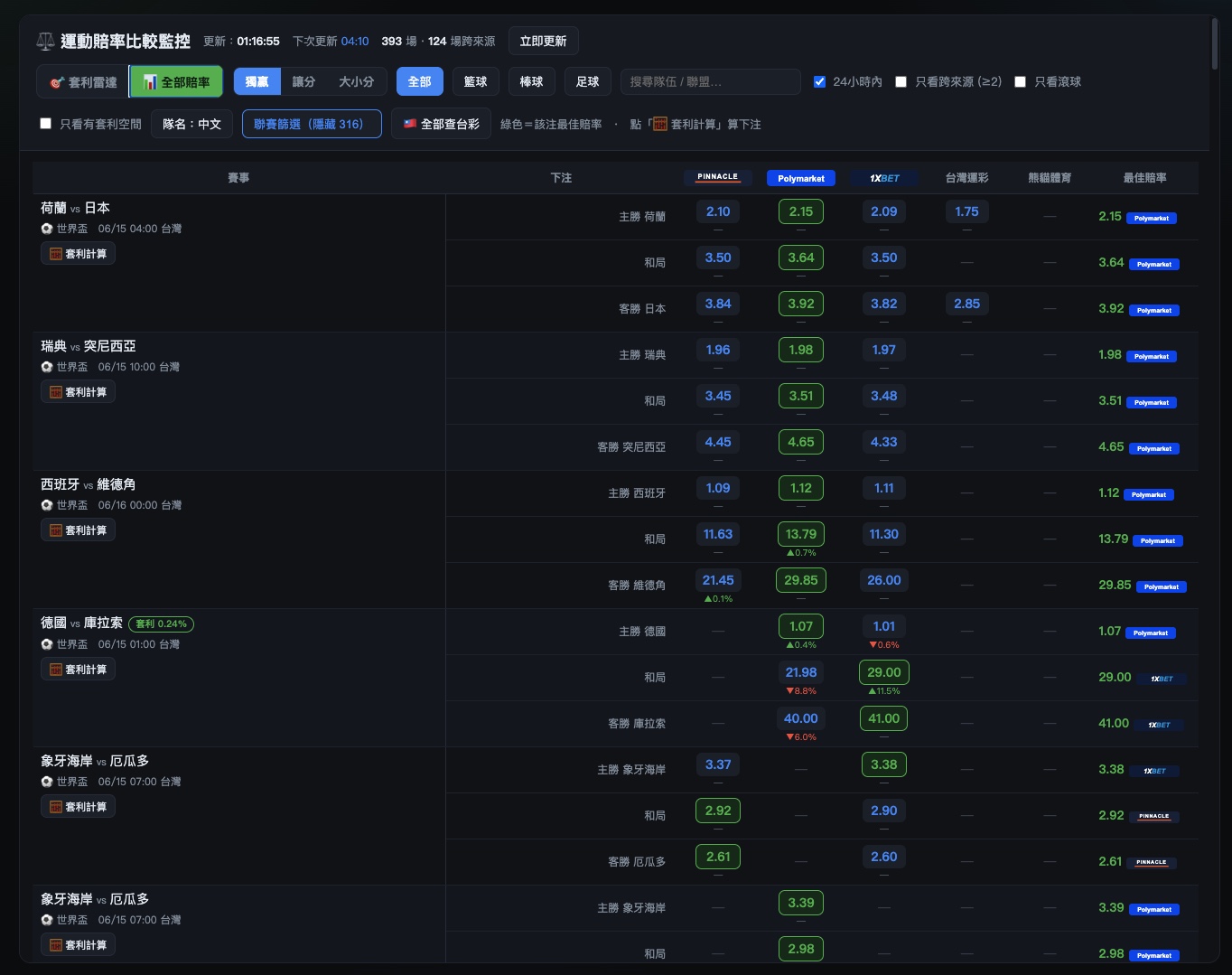Click the page vertical scrollbar
The image size is (1232, 975).
pyautogui.click(x=1215, y=45)
